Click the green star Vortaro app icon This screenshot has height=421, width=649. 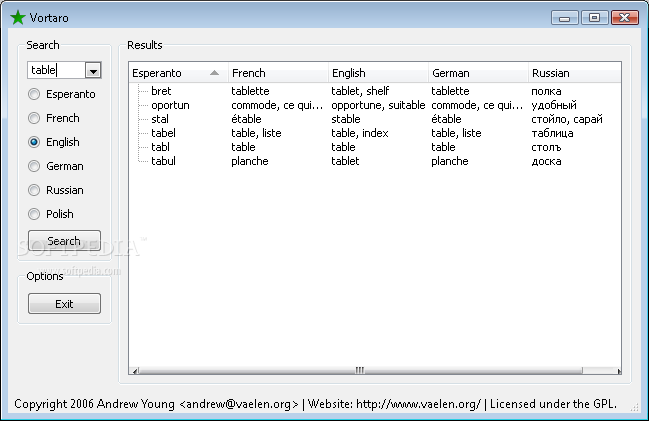[x=18, y=17]
